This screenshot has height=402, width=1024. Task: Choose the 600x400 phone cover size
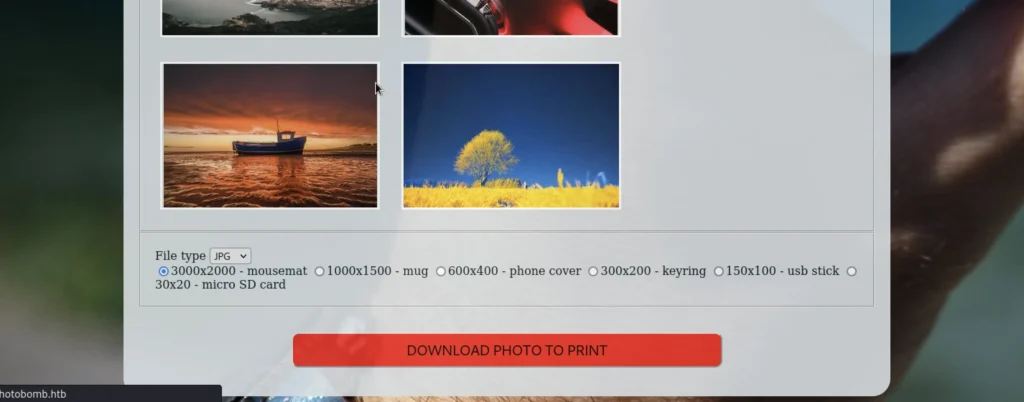[441, 271]
